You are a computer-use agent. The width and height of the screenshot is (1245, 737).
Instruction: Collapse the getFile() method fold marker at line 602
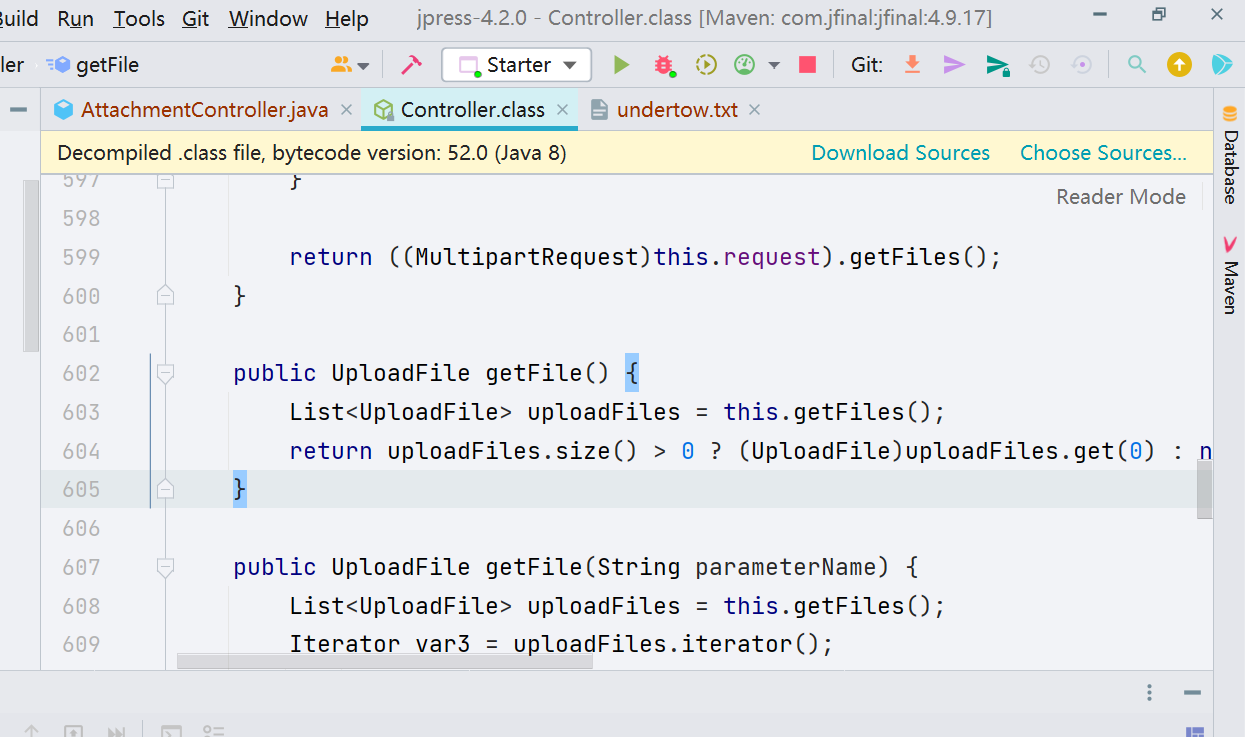[166, 373]
